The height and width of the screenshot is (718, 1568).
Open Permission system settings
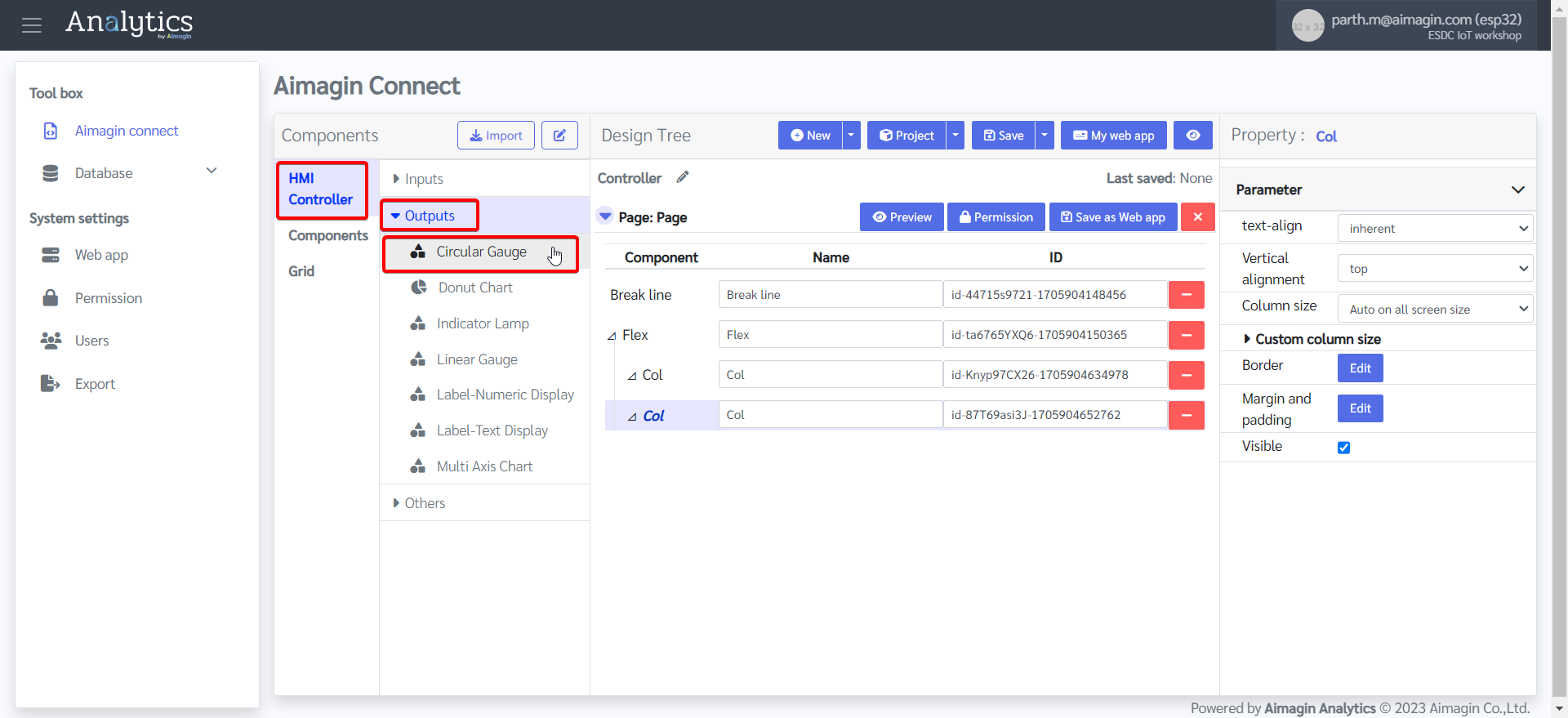109,298
